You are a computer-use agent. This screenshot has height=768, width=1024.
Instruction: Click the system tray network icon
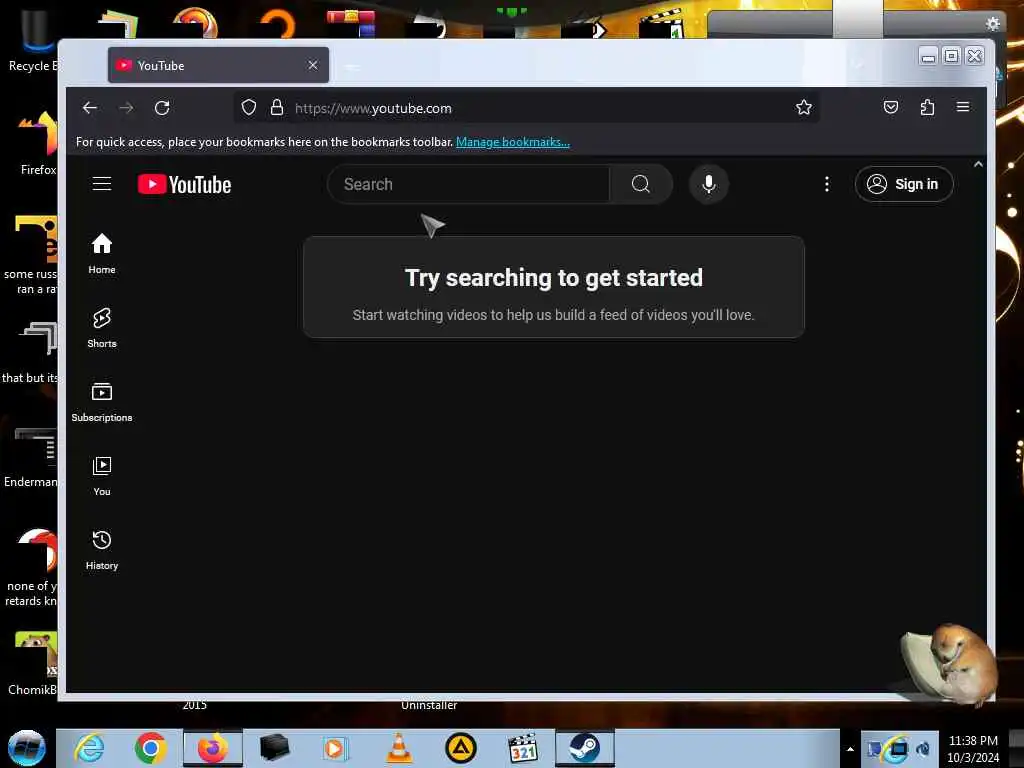(897, 749)
